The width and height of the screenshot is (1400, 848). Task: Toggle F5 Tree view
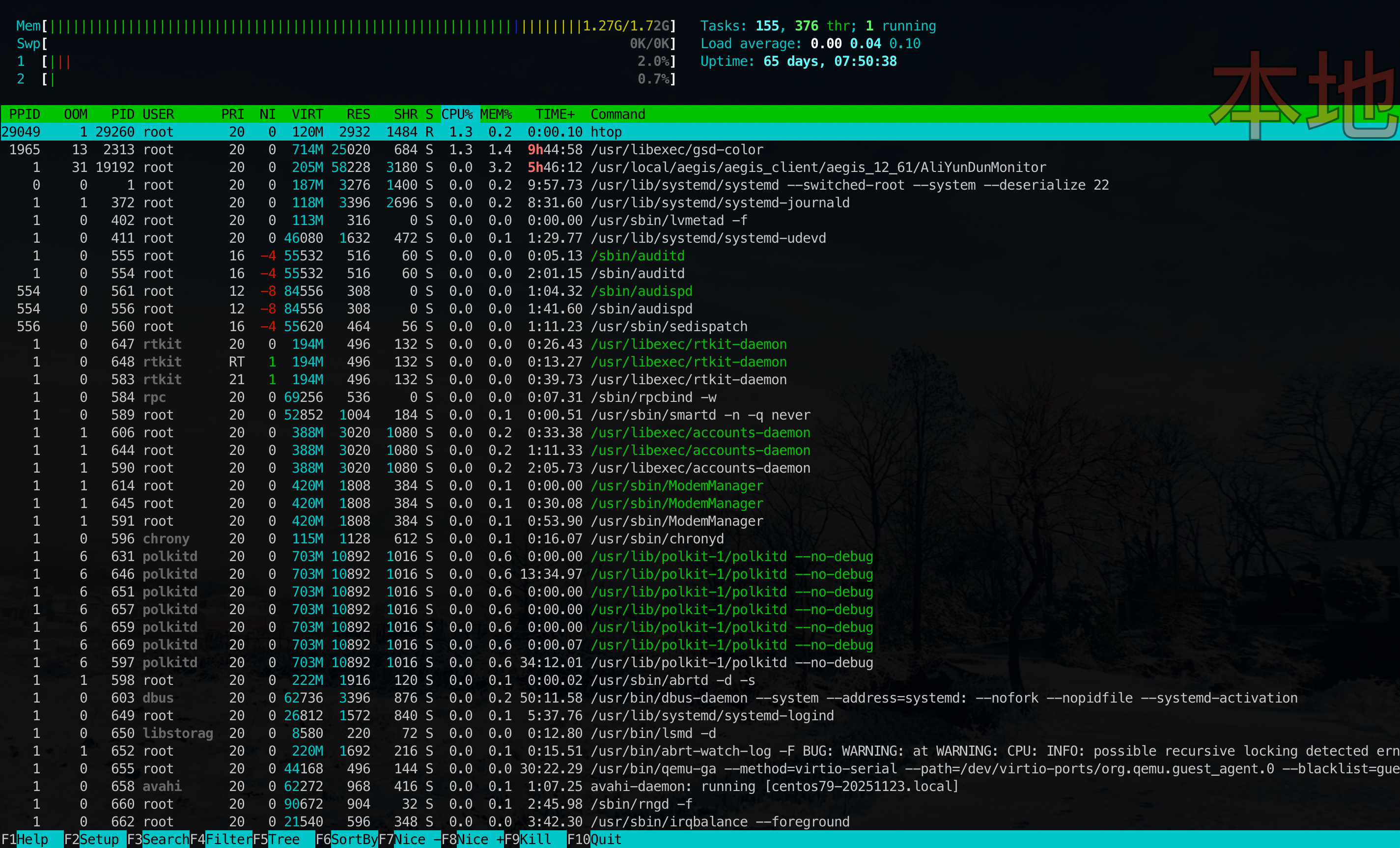tap(283, 840)
